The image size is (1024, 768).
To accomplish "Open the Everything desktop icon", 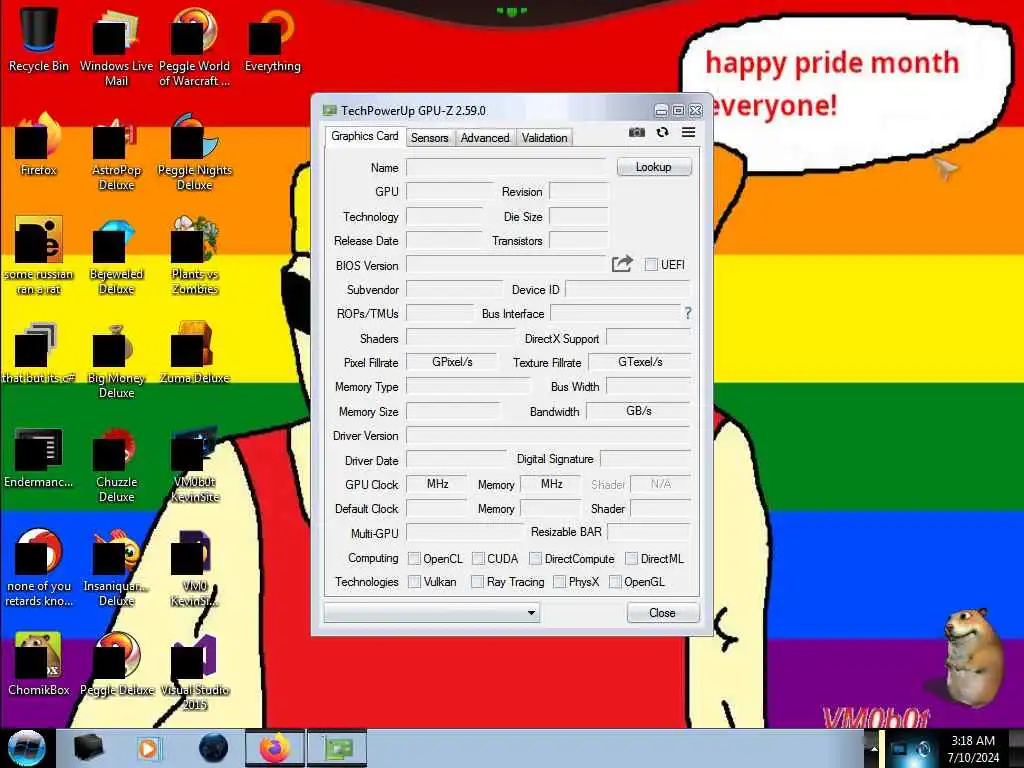I will pyautogui.click(x=272, y=39).
